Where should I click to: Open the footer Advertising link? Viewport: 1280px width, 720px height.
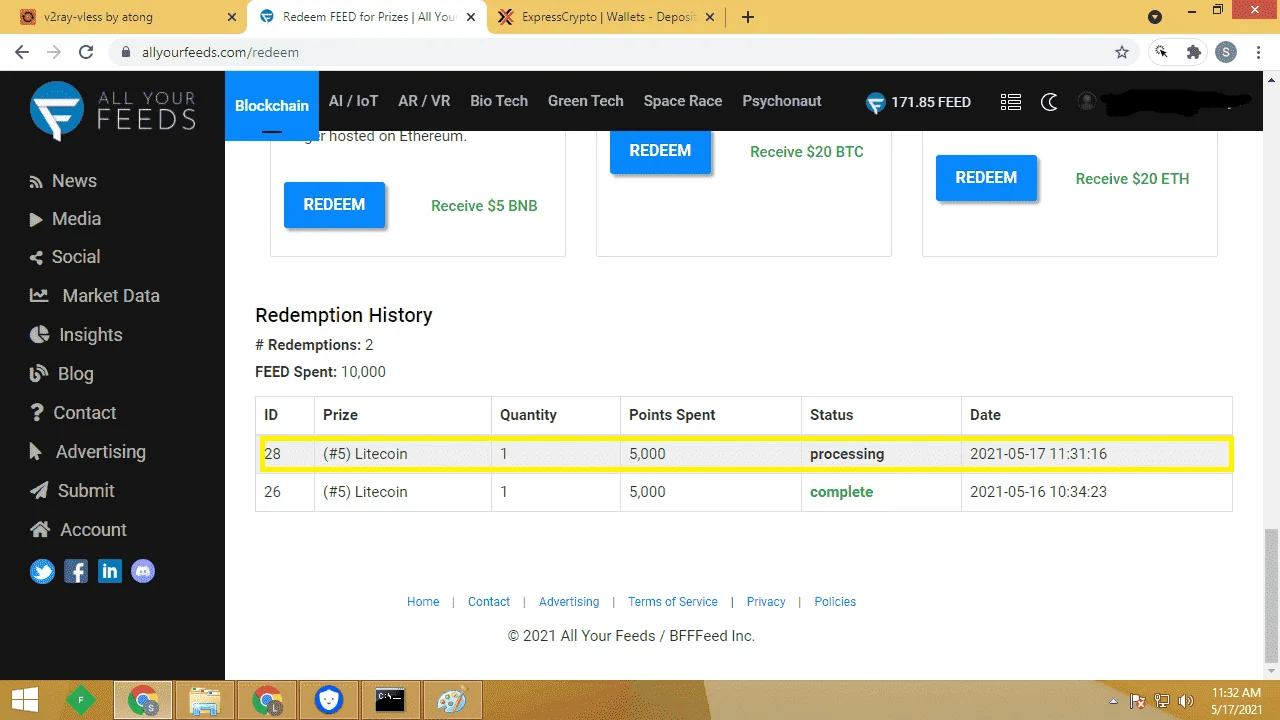point(569,602)
